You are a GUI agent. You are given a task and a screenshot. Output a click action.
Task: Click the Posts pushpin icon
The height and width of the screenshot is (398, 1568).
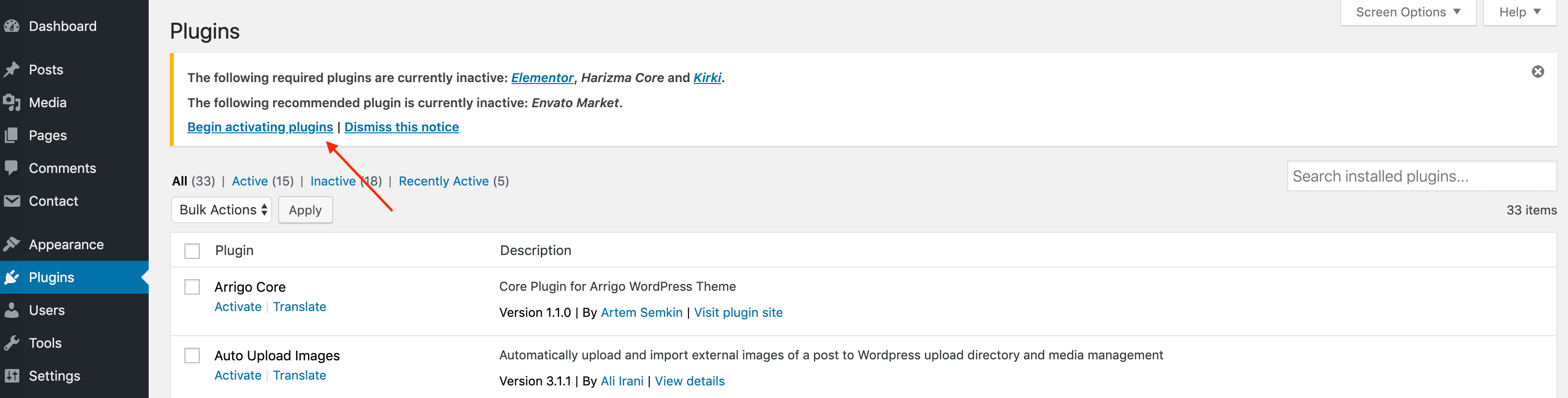(x=12, y=70)
